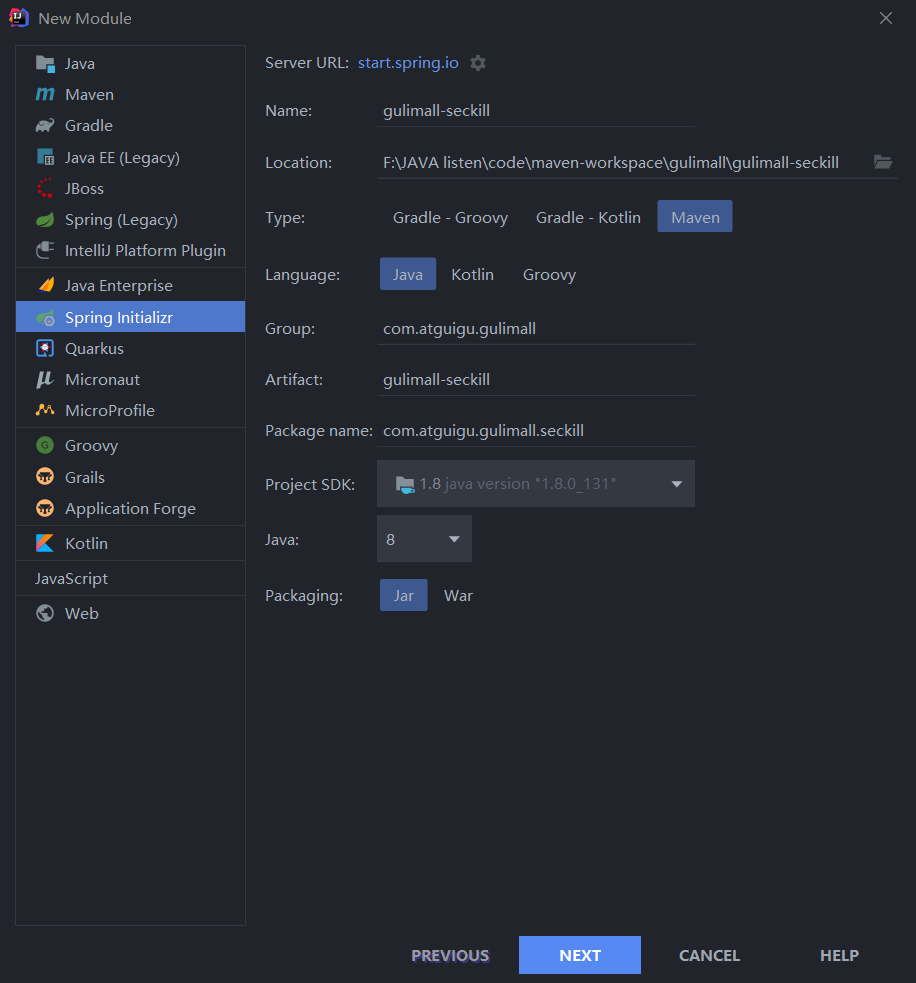Choose Kotlin as language
Screen dimensions: 916x983
pos(473,275)
